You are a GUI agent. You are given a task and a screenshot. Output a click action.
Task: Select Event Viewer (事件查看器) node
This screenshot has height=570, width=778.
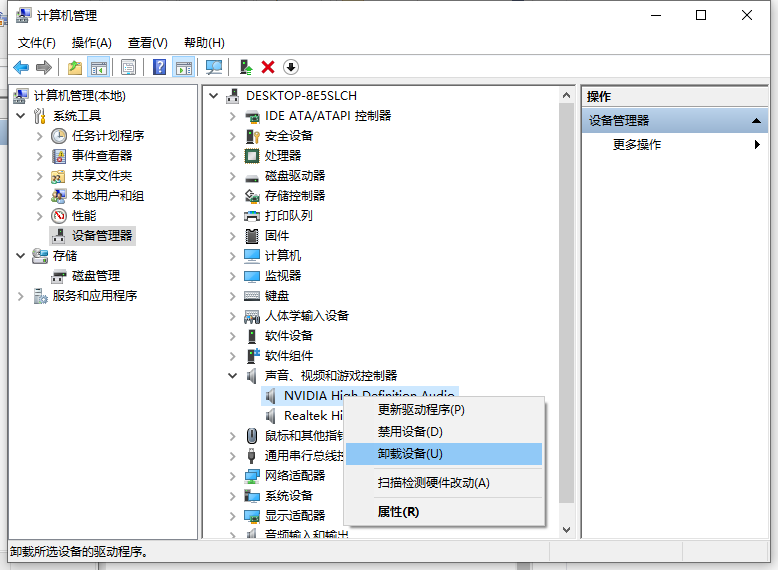[x=102, y=156]
